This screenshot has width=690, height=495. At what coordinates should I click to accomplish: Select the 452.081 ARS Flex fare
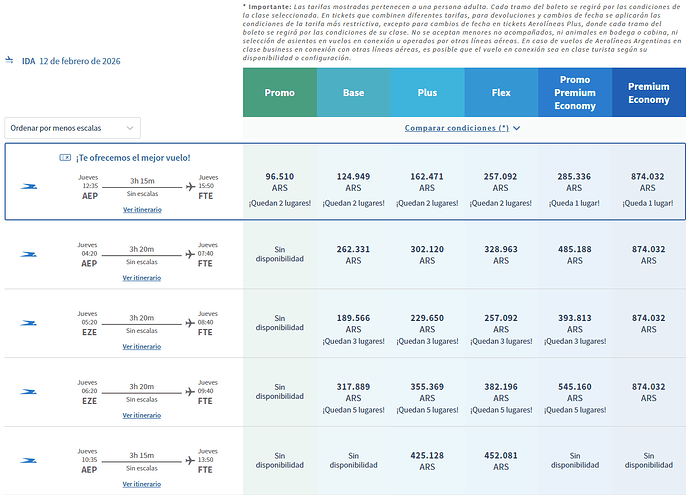[x=501, y=460]
